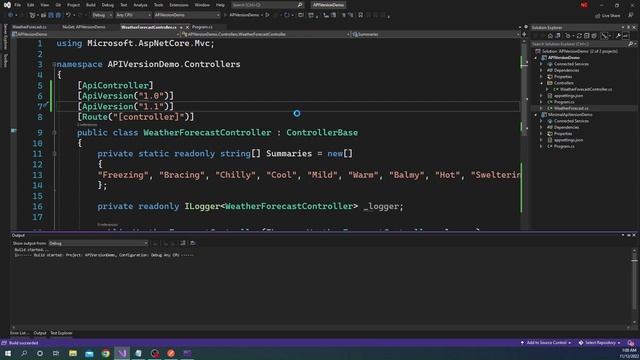
Task: Collapse the class block at line 9
Action: point(54,133)
